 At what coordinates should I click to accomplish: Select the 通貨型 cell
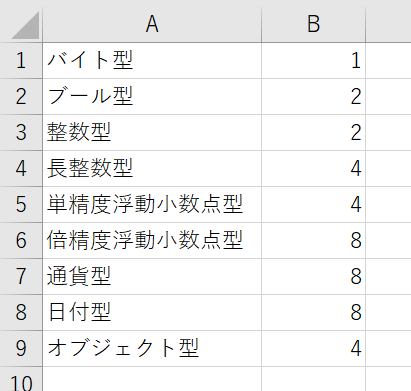pyautogui.click(x=152, y=276)
